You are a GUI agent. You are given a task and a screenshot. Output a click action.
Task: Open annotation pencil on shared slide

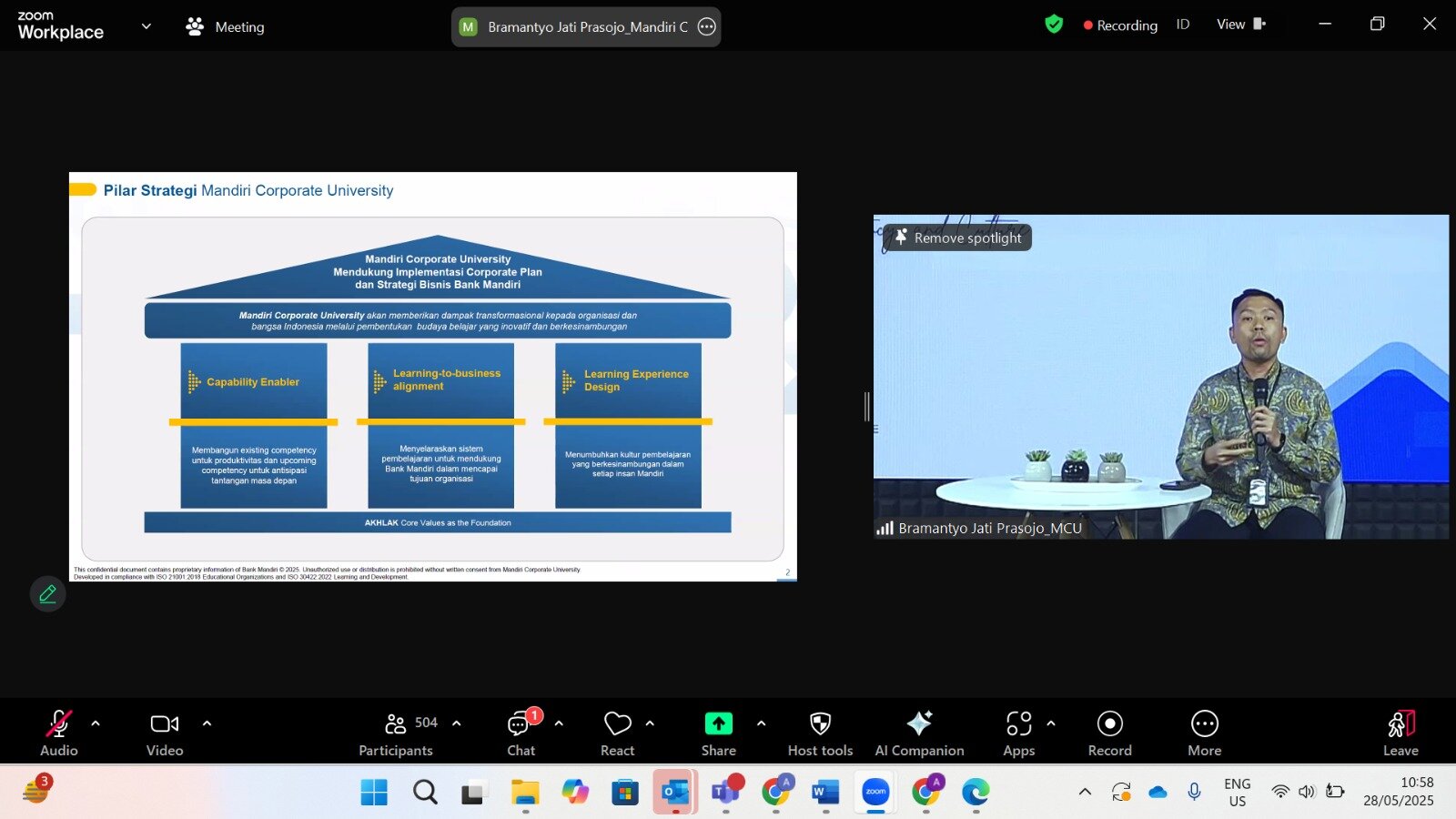coord(48,594)
